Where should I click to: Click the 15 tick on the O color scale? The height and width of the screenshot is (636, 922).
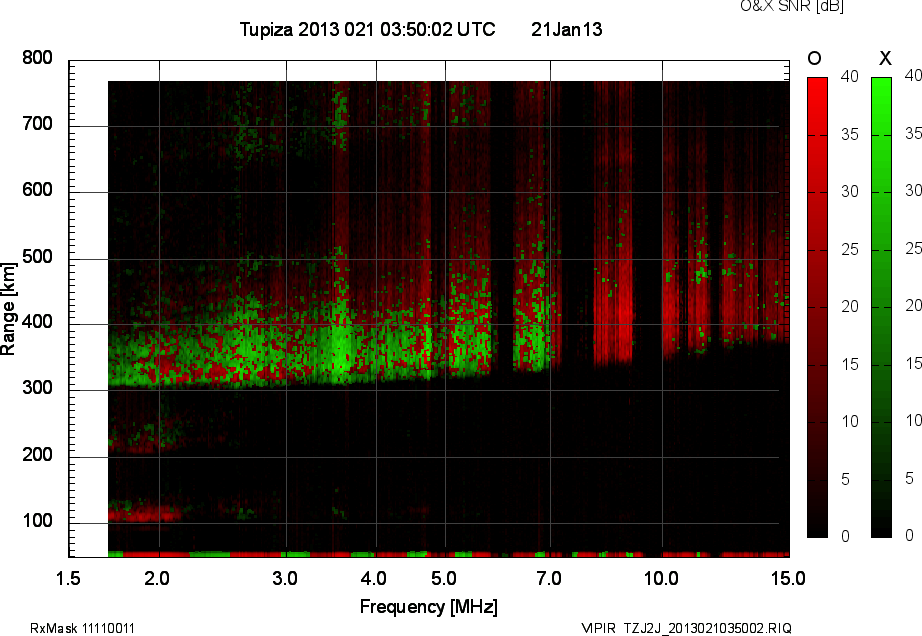tap(850, 364)
